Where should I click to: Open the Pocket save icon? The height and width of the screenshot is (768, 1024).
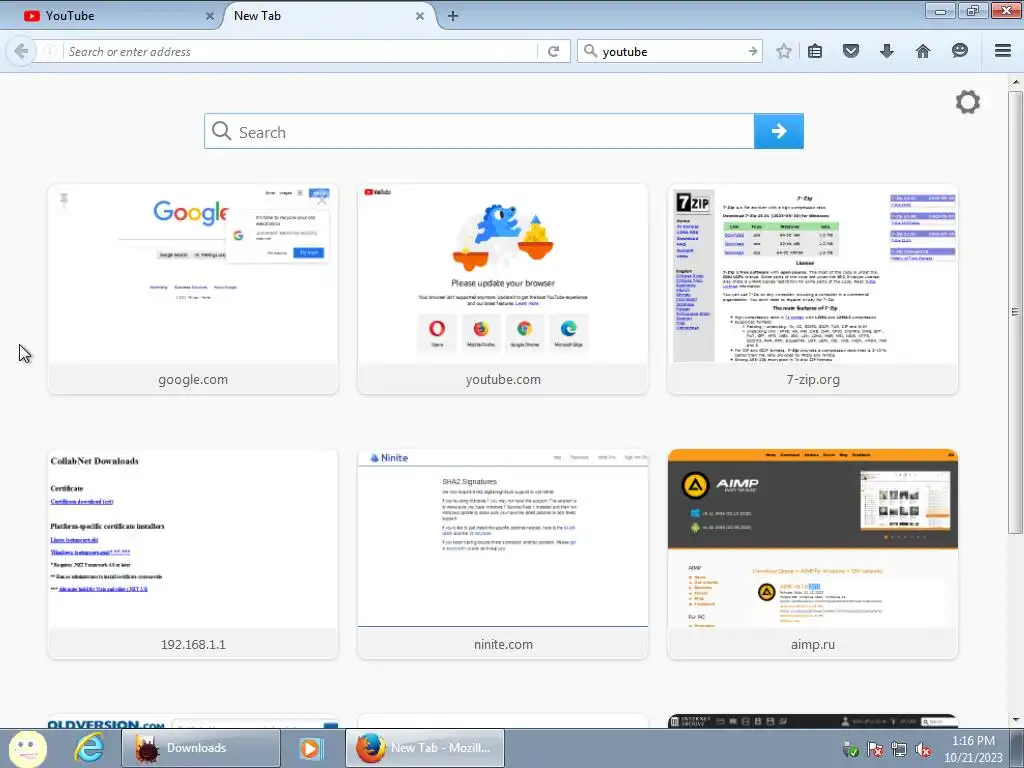click(850, 51)
